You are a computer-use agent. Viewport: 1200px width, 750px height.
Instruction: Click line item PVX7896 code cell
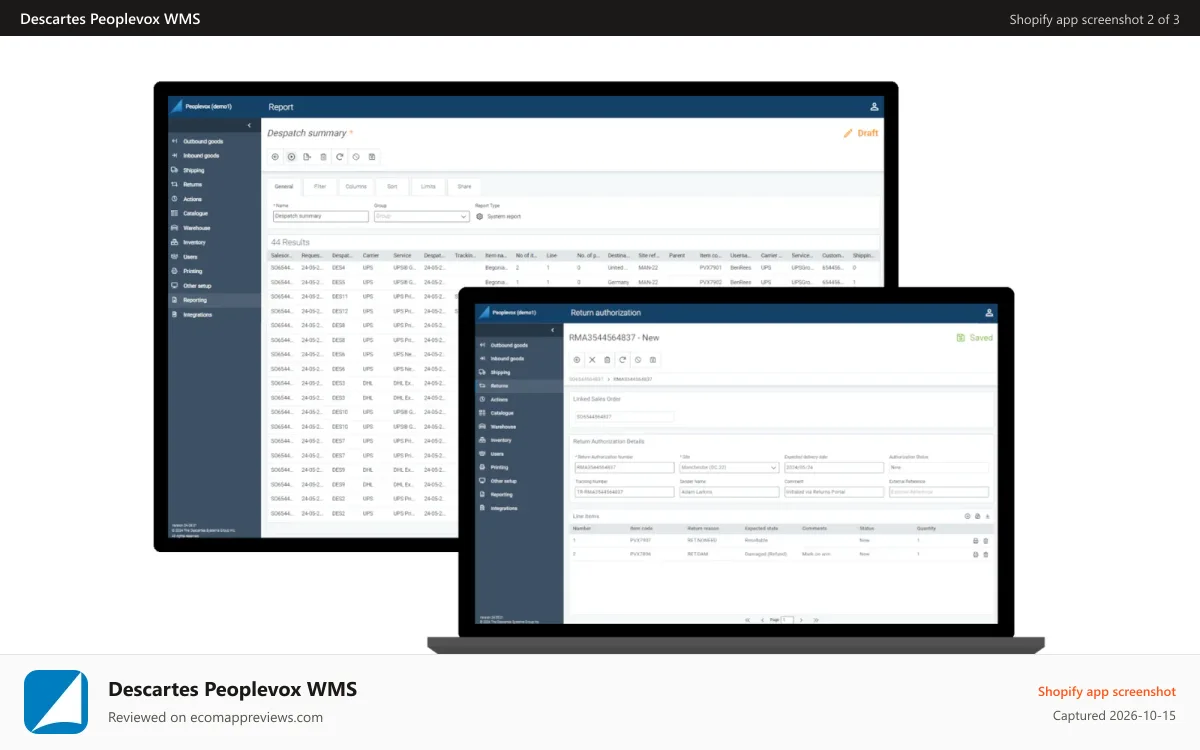pyautogui.click(x=640, y=554)
